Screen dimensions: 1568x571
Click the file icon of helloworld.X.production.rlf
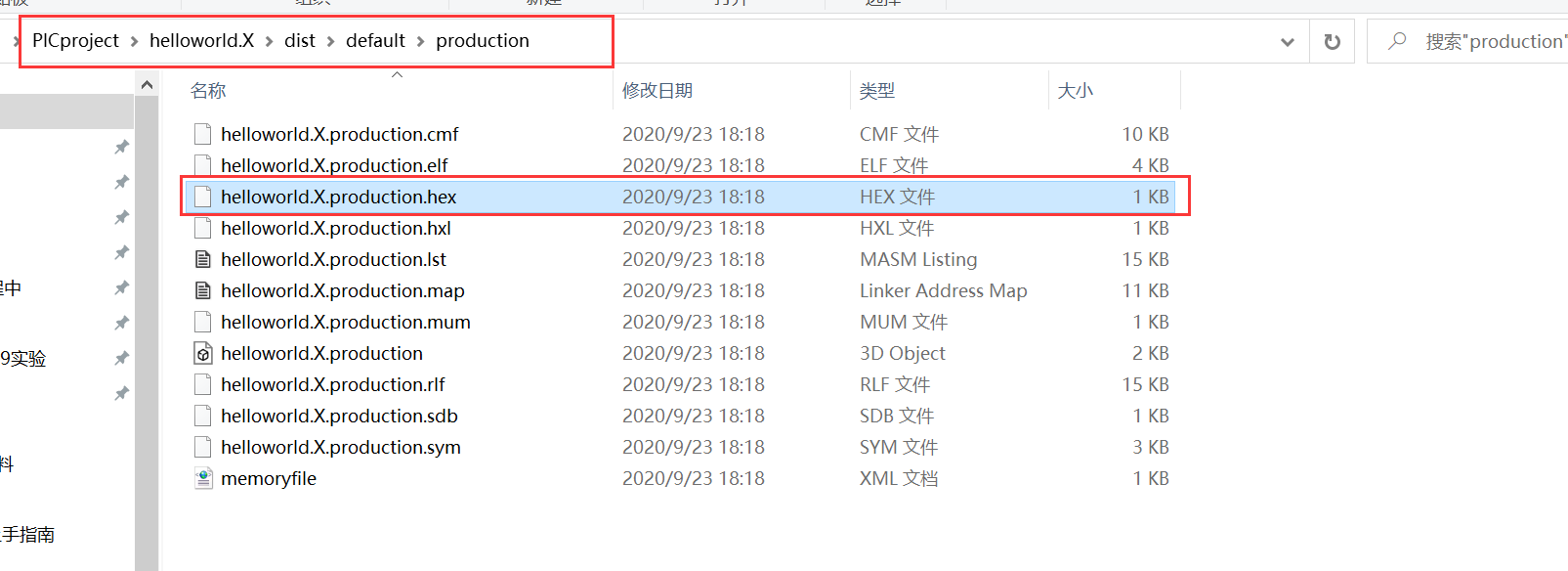(x=203, y=384)
